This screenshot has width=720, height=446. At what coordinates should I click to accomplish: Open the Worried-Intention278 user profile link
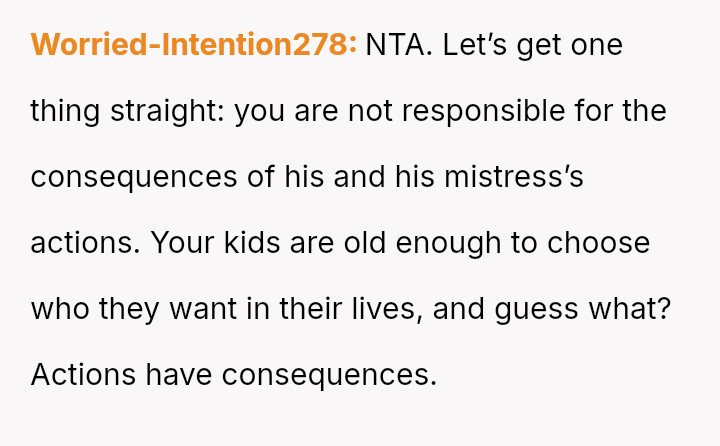(x=193, y=45)
